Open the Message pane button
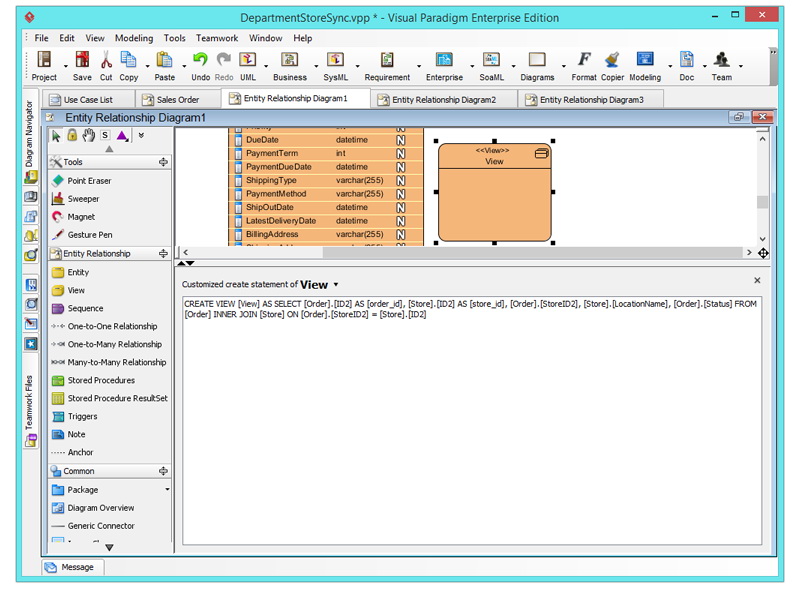800x590 pixels. [72, 567]
